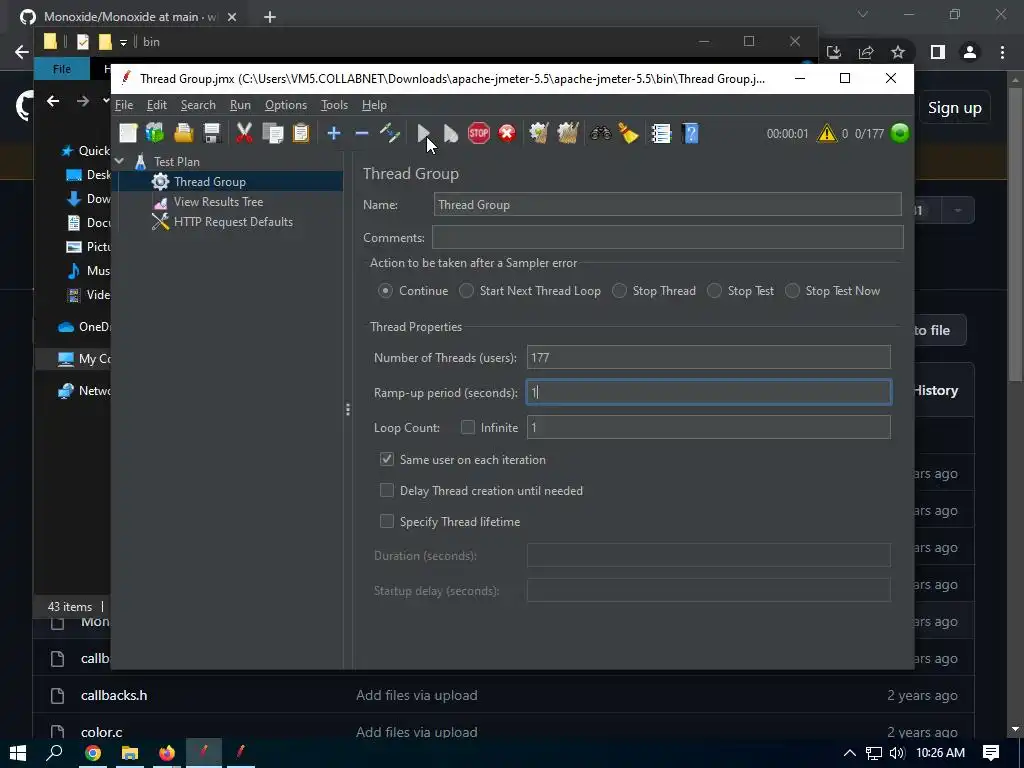This screenshot has width=1024, height=768.
Task: Click the Copy icon in toolbar
Action: pos(272,133)
